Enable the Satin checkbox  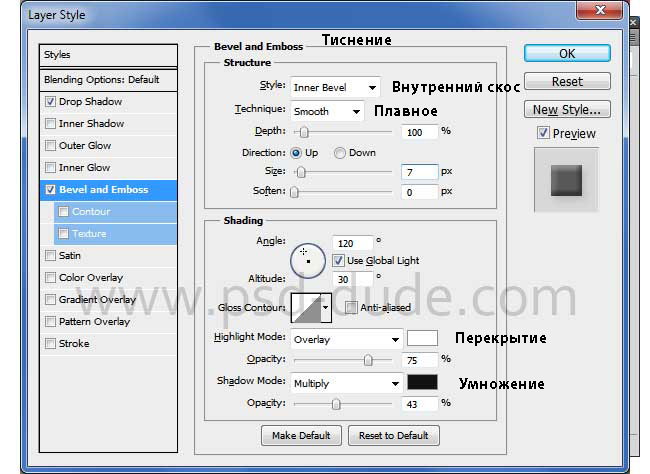(50, 255)
